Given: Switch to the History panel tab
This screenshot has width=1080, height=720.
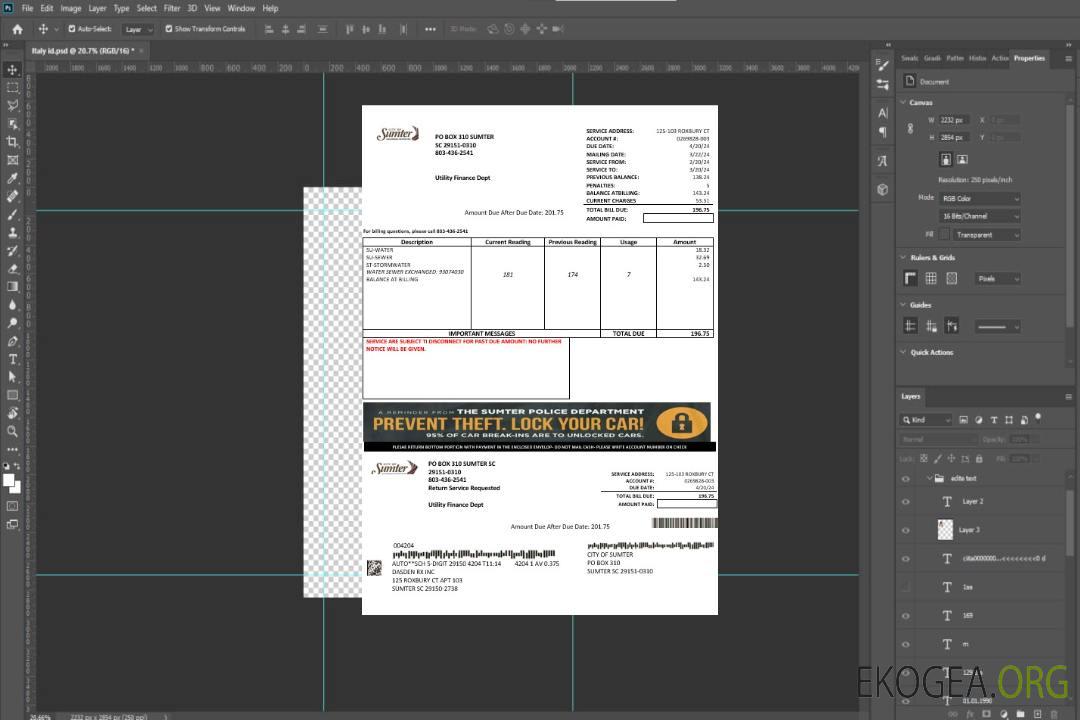Looking at the screenshot, I should tap(977, 58).
